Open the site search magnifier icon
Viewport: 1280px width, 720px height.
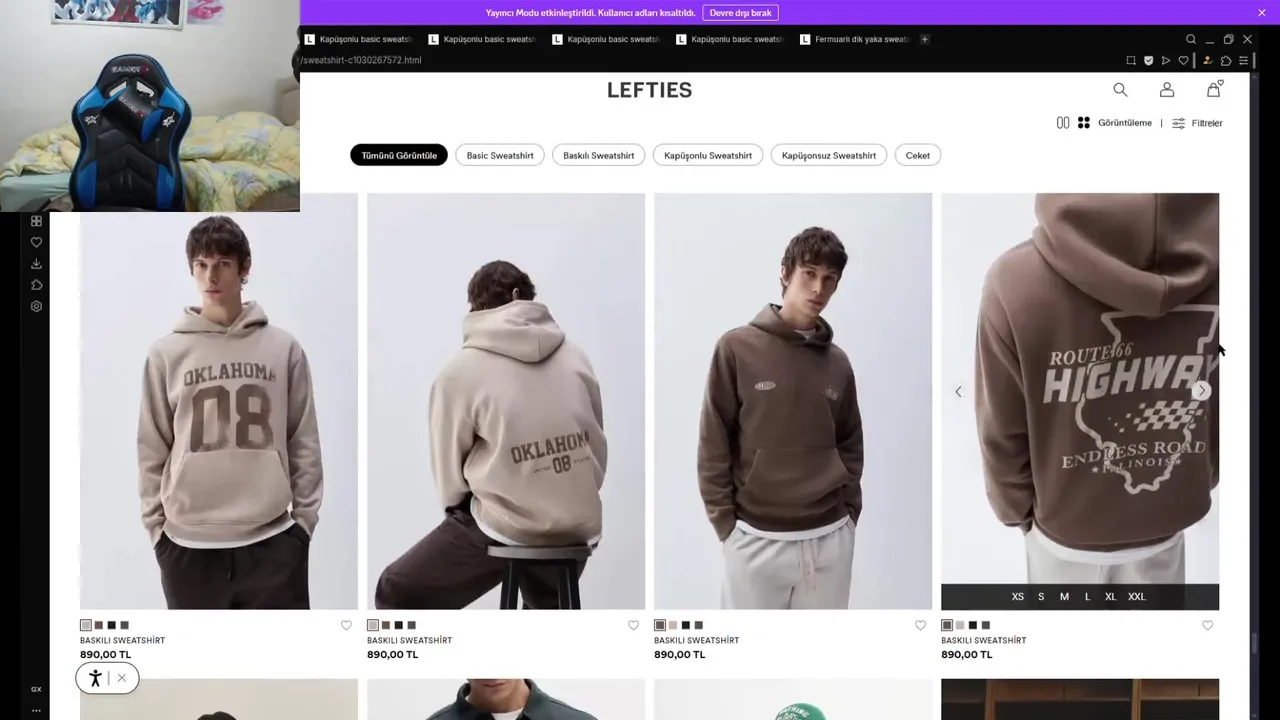pos(1120,90)
